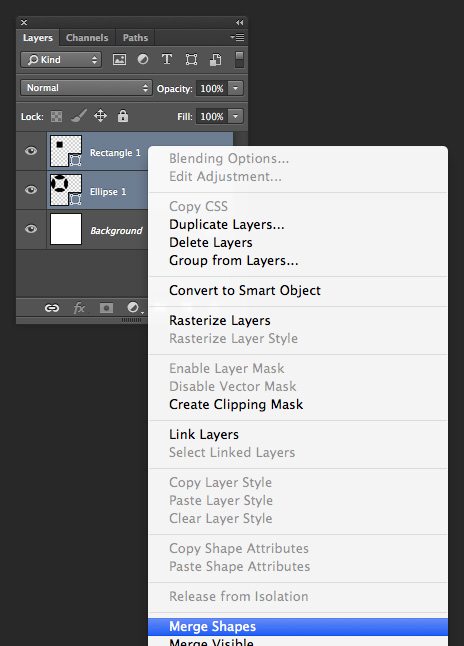The image size is (464, 646).
Task: Open the Fill slider arrow
Action: pos(236,116)
